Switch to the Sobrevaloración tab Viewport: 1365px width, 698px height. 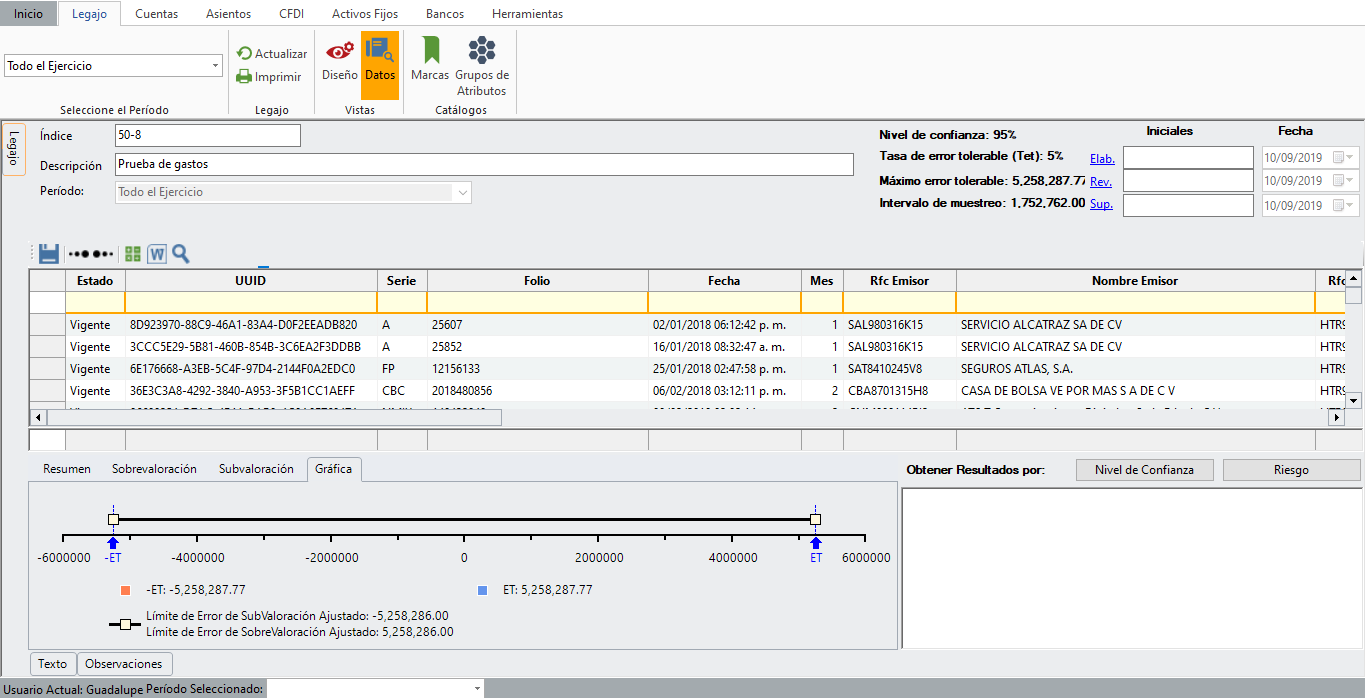[154, 469]
